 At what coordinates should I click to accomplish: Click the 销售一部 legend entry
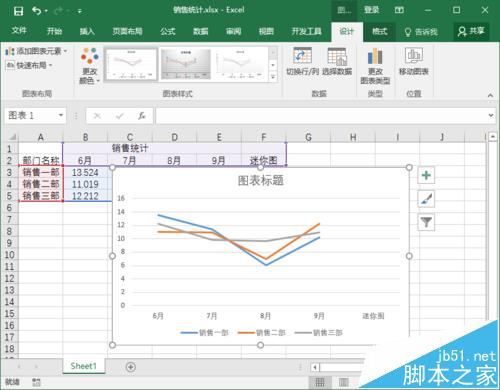205,333
